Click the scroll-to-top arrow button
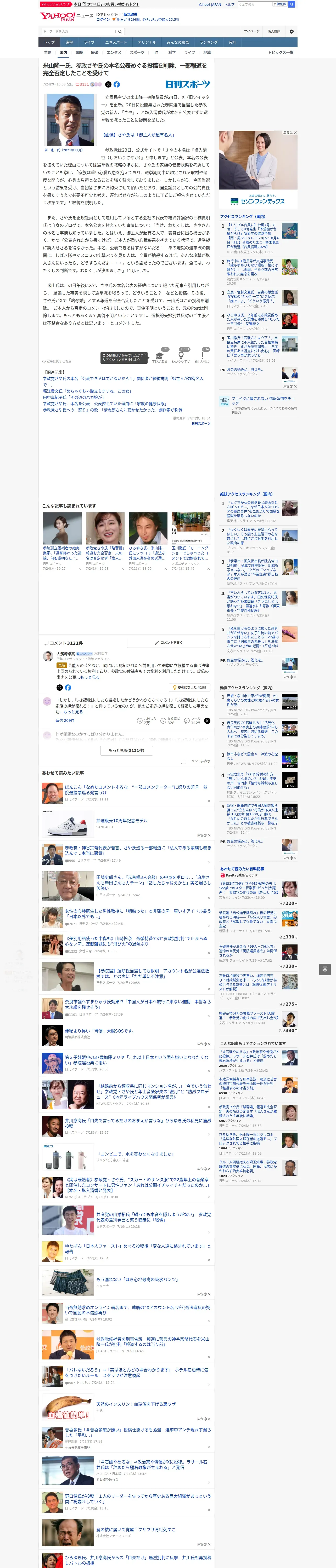The image size is (336, 1568). click(325, 969)
